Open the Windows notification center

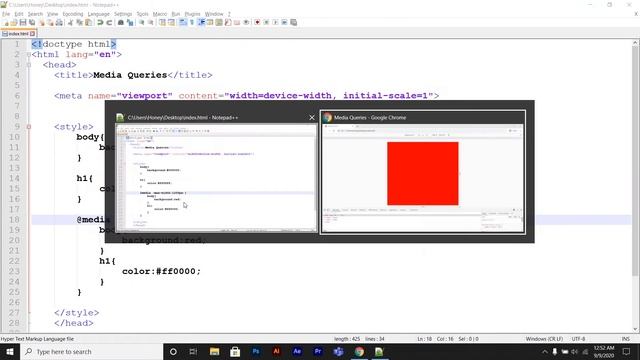pos(627,351)
